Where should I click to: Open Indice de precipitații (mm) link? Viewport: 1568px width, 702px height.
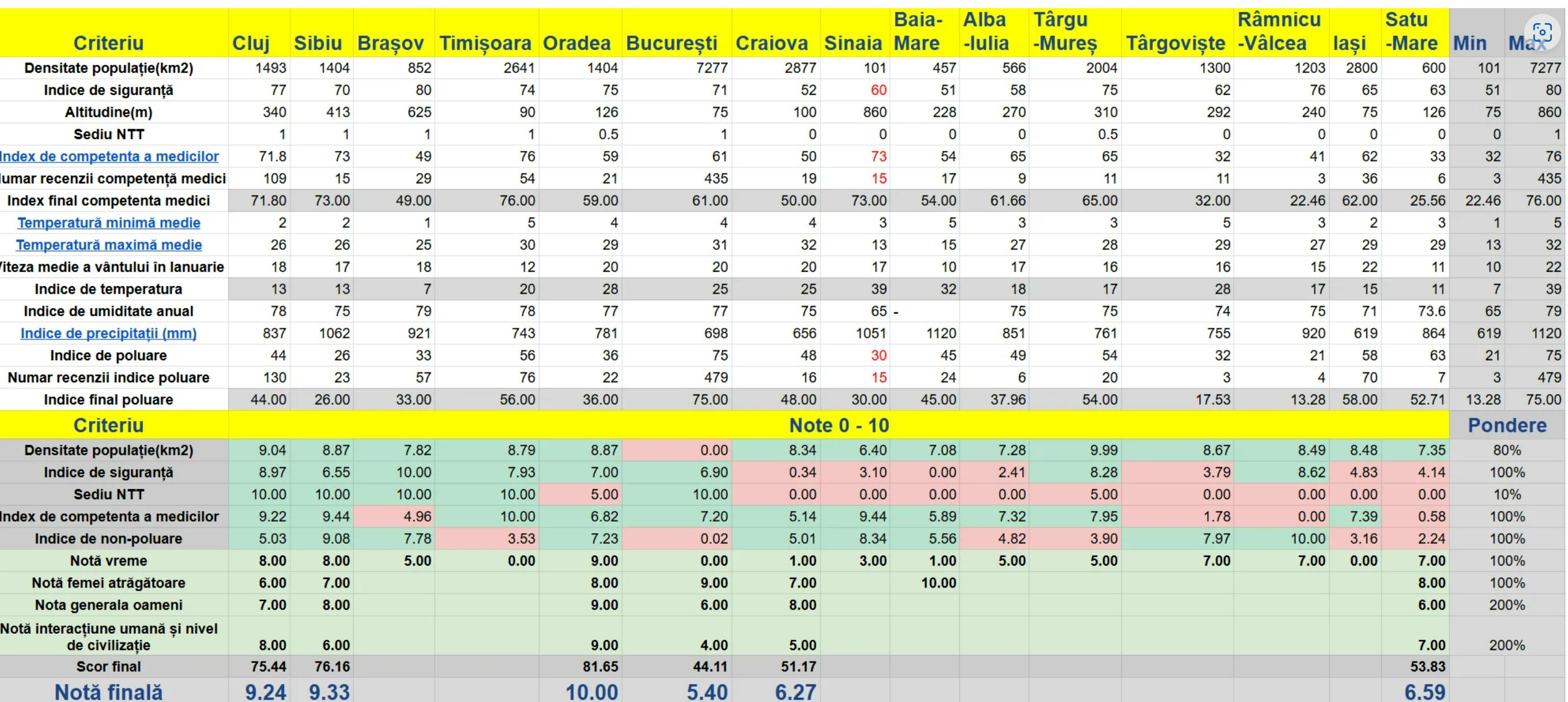click(x=108, y=334)
